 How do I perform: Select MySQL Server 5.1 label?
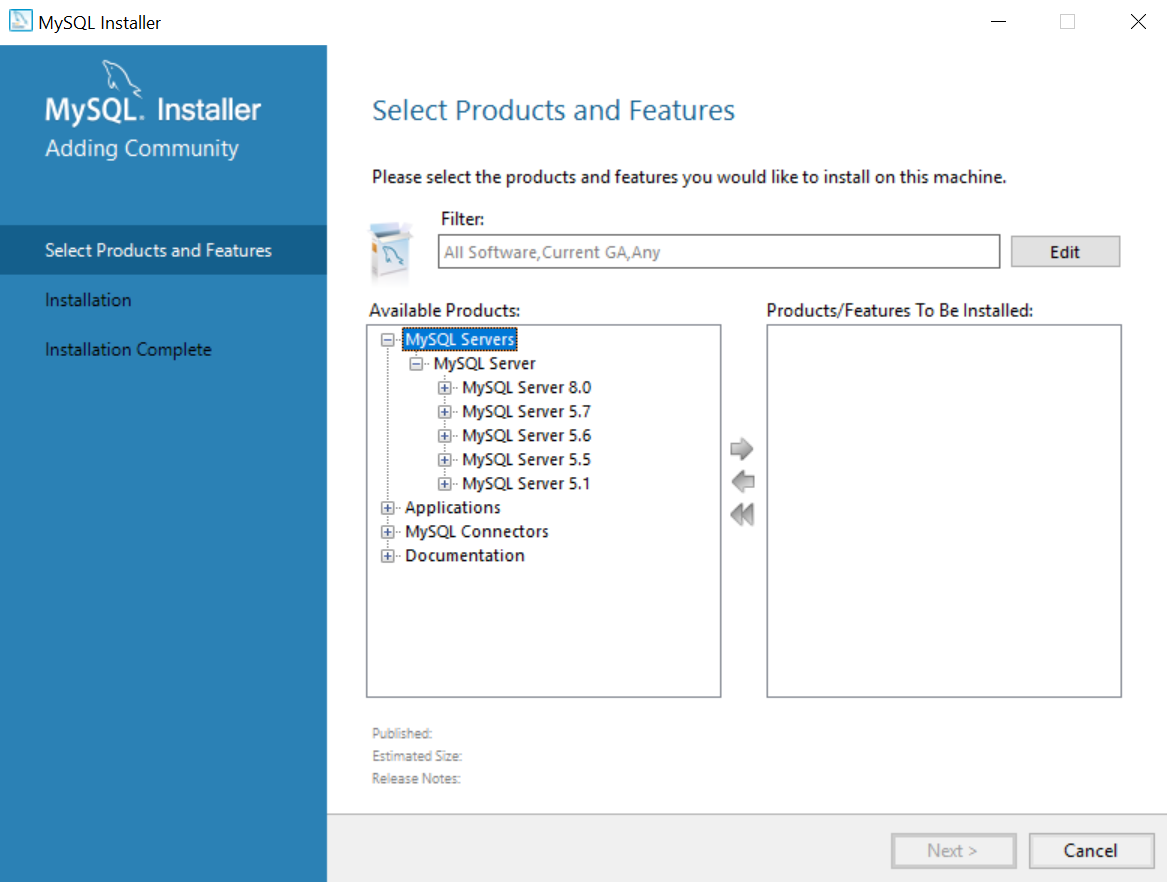(x=526, y=483)
